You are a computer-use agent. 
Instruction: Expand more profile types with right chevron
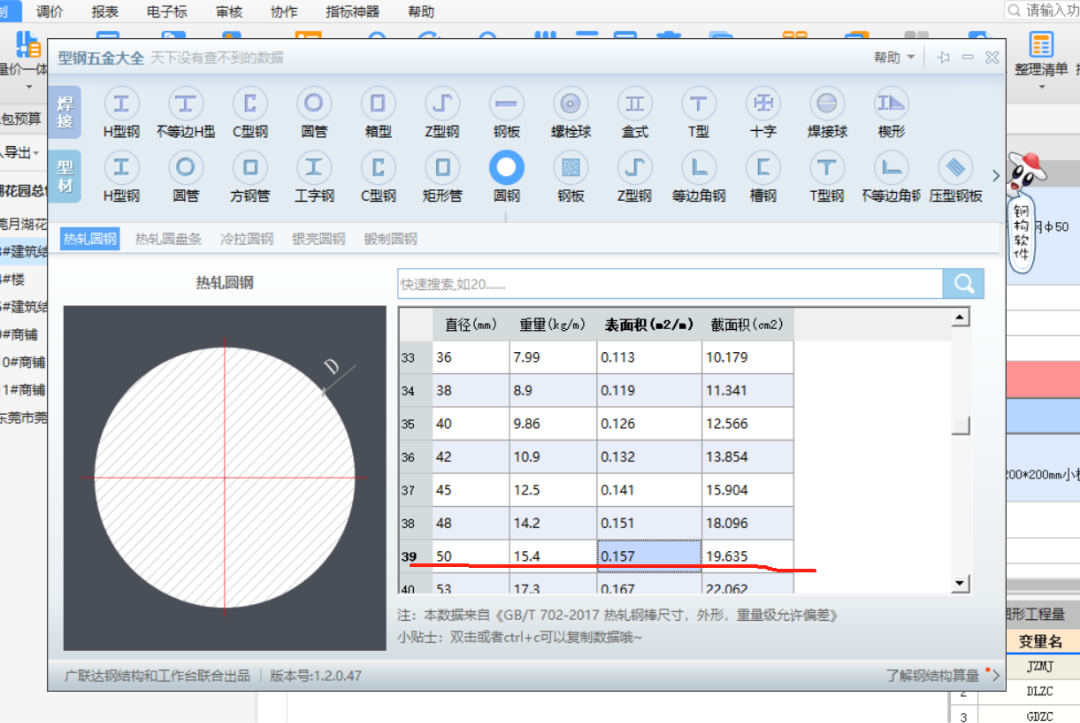point(995,176)
